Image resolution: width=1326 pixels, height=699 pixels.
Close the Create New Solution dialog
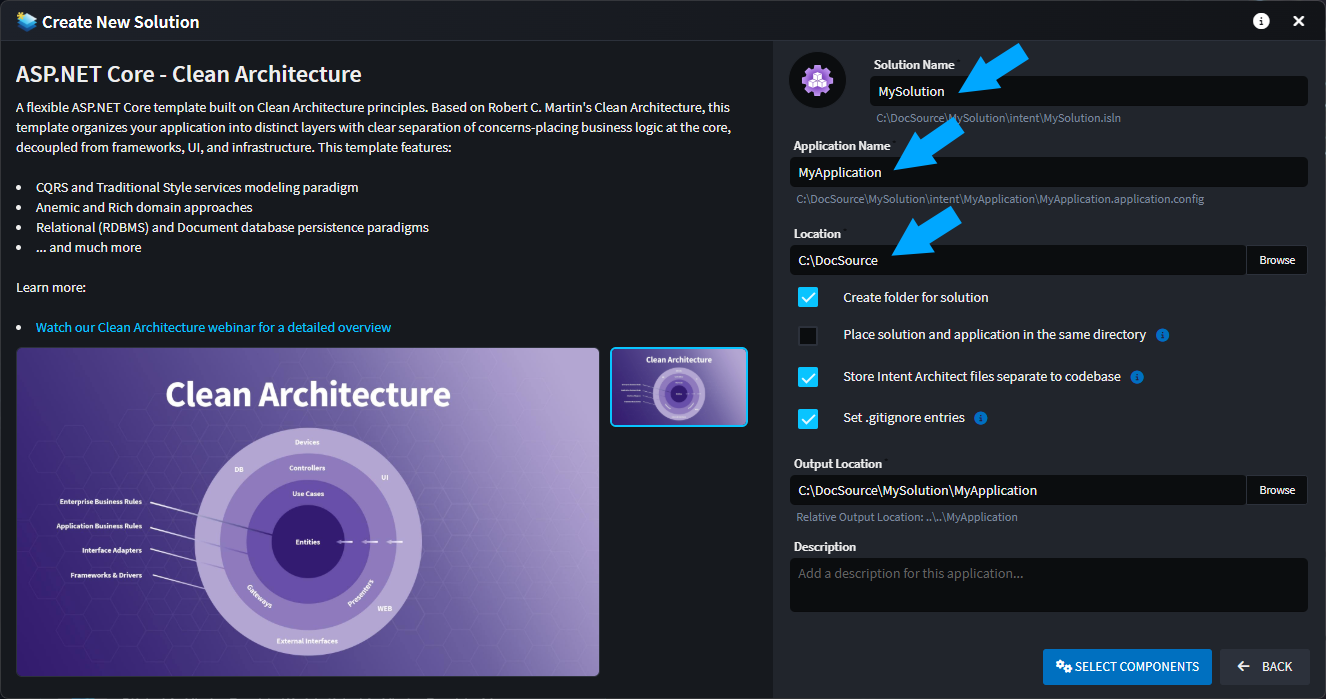(1299, 21)
